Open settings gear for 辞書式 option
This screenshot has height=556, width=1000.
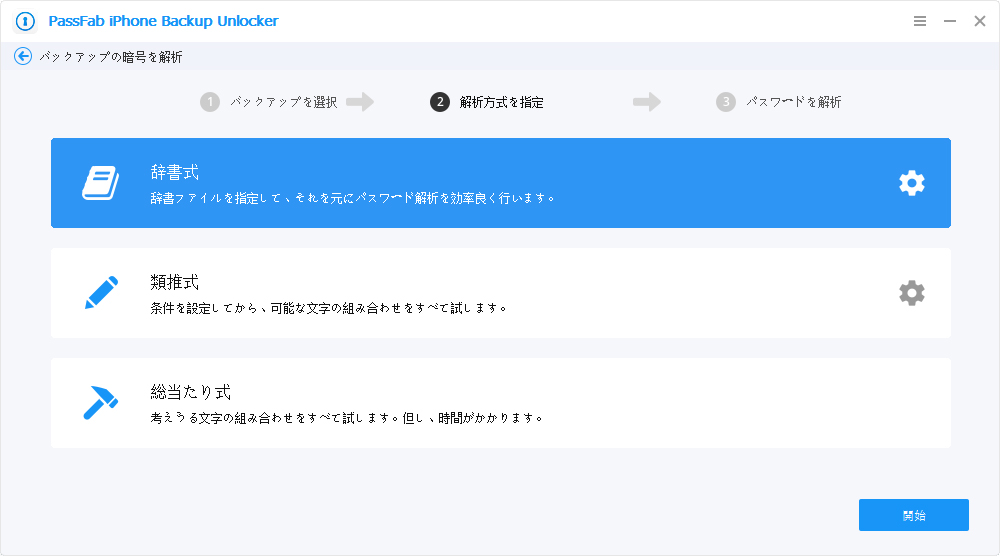pyautogui.click(x=911, y=183)
